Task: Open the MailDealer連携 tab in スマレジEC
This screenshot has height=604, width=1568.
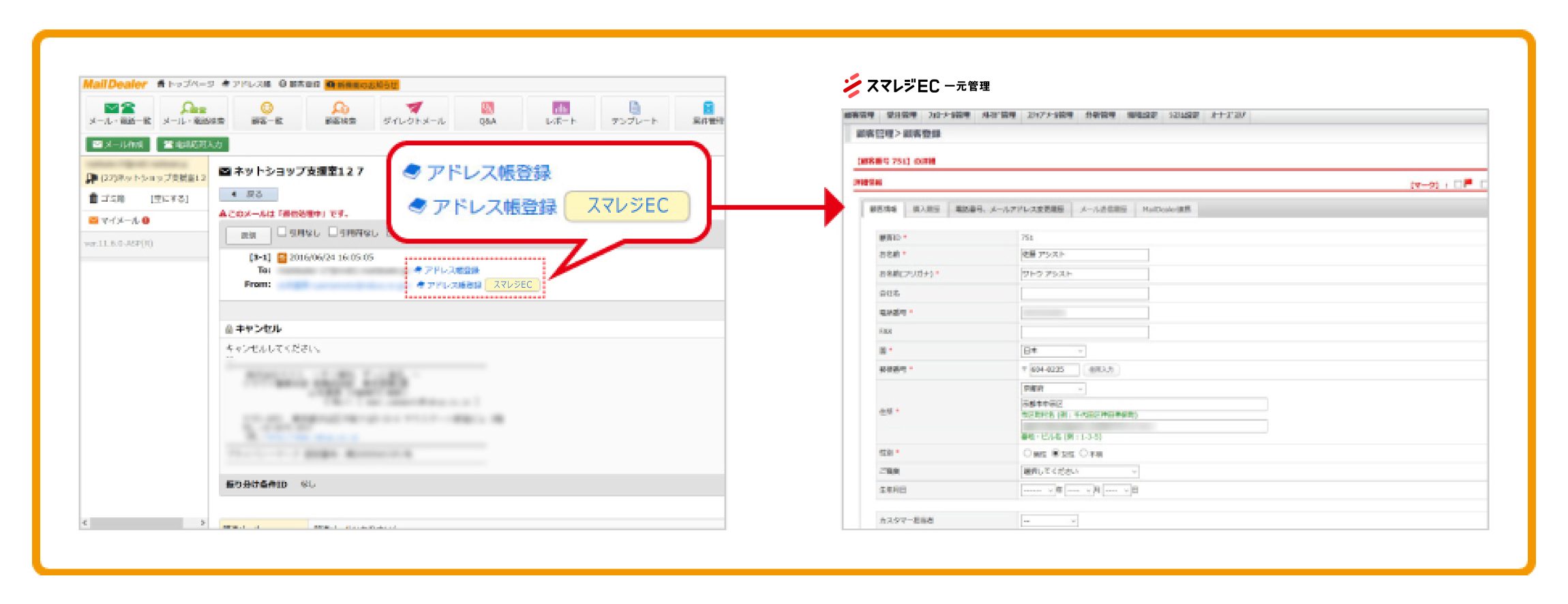Action: coord(1166,209)
